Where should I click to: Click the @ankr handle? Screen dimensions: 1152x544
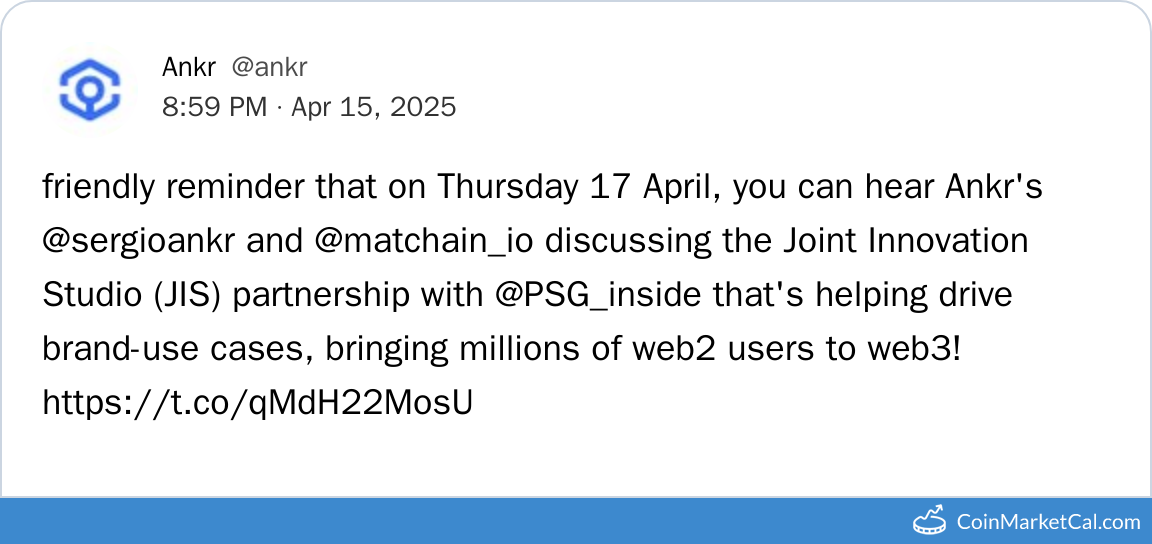point(269,67)
